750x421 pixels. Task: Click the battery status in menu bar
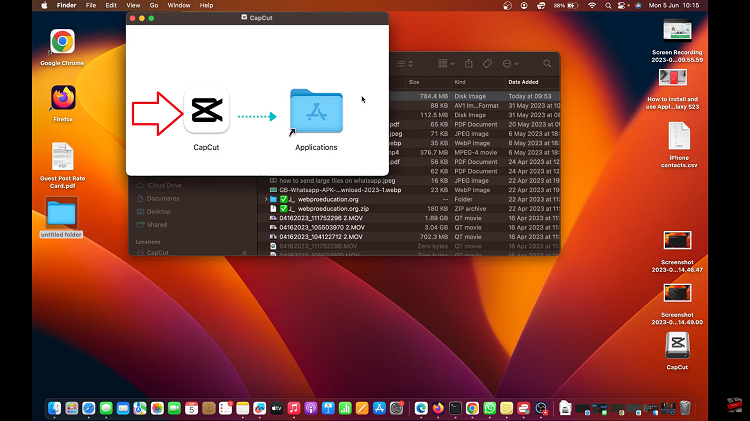[x=566, y=6]
